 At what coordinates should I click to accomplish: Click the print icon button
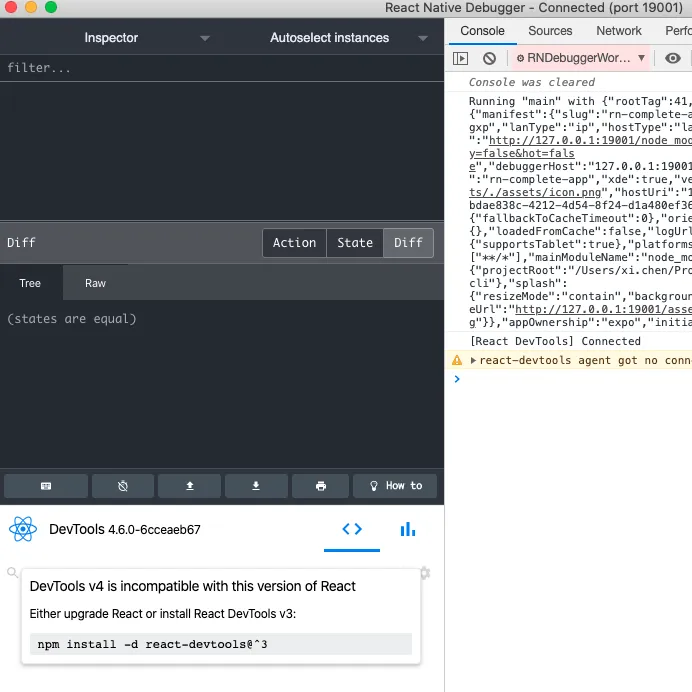[321, 486]
